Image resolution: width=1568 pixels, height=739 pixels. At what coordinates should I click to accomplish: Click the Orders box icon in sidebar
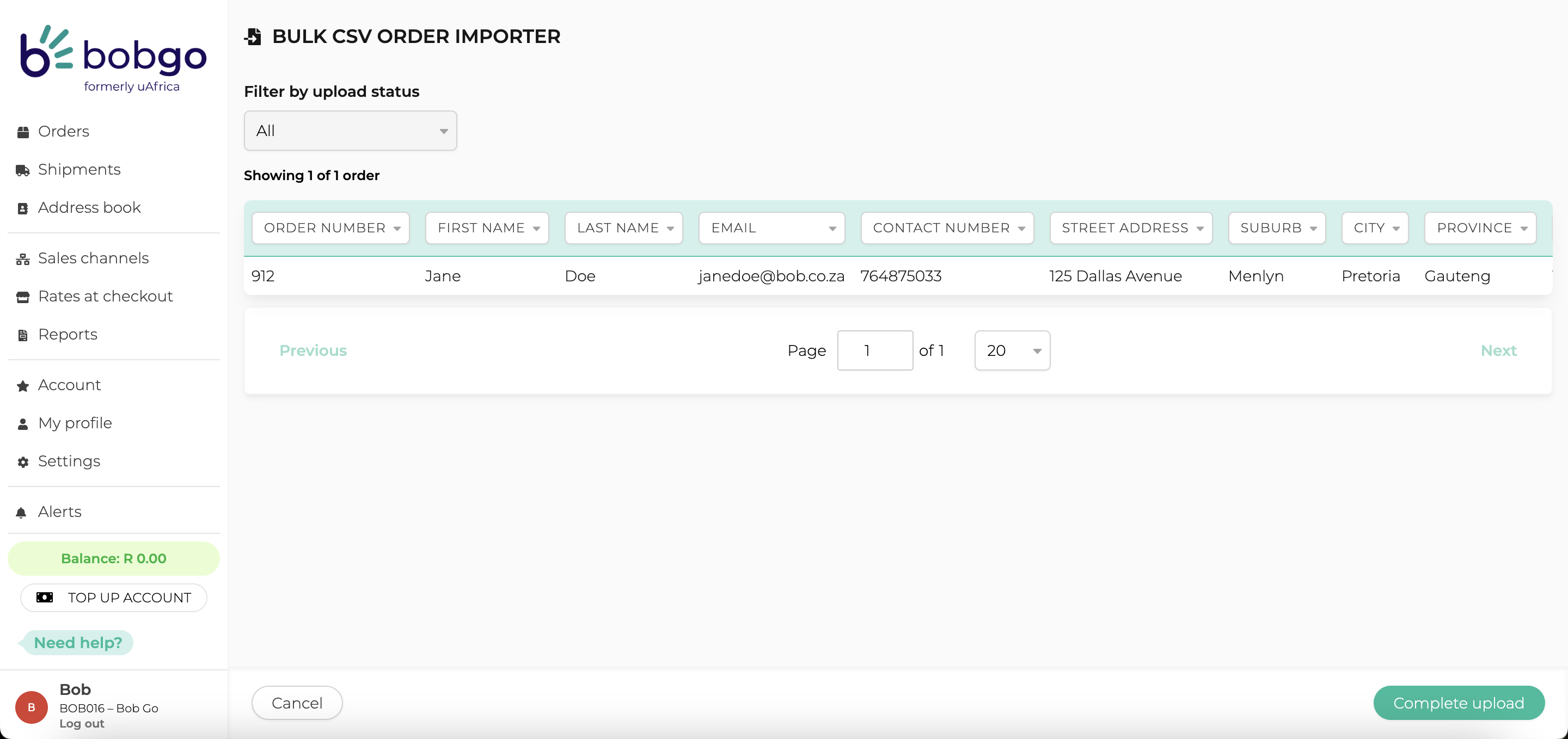click(22, 132)
